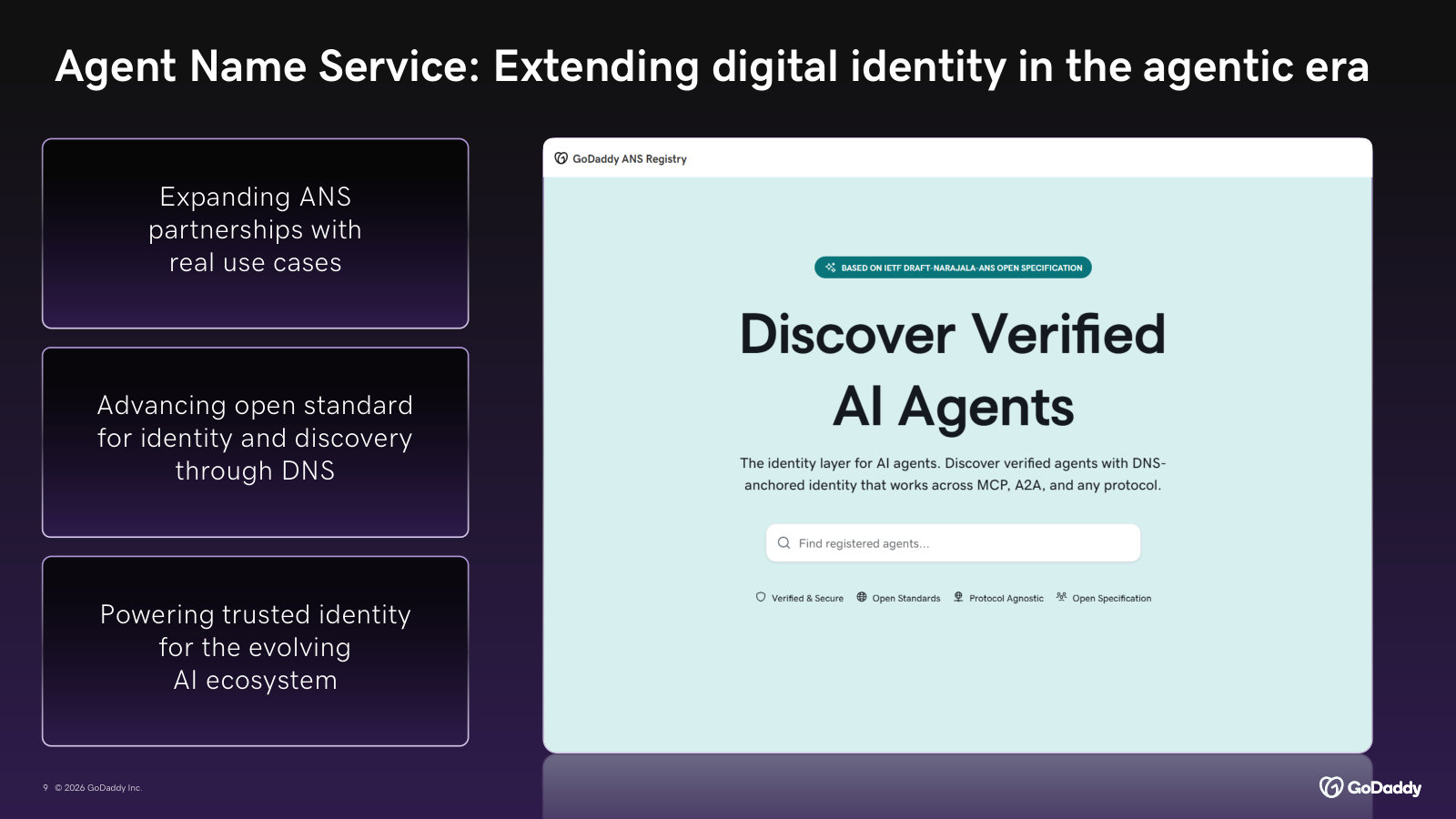Click the shield icon beside Verified & Secure
Screen dimensions: 1456x819
click(x=761, y=597)
